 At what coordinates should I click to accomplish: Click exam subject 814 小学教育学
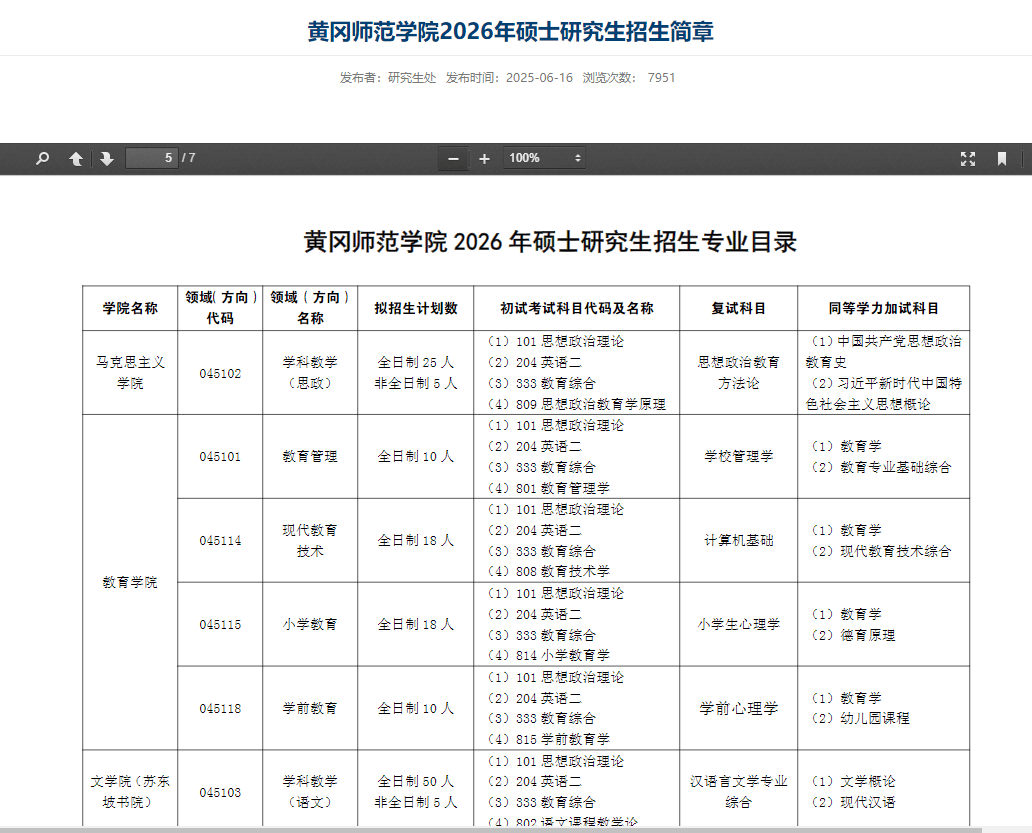click(x=563, y=655)
